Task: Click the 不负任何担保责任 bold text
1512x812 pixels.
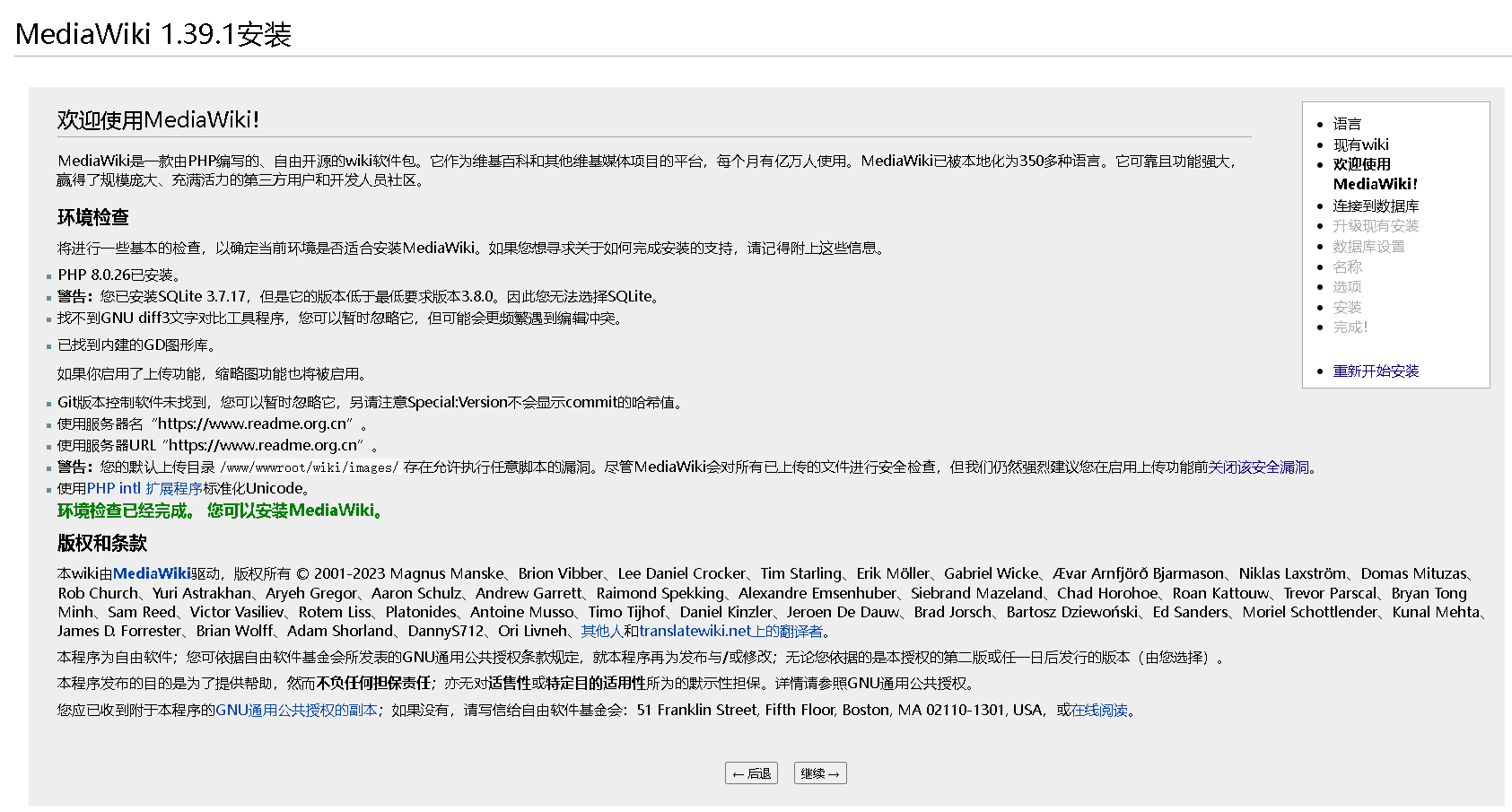Action: [x=373, y=683]
